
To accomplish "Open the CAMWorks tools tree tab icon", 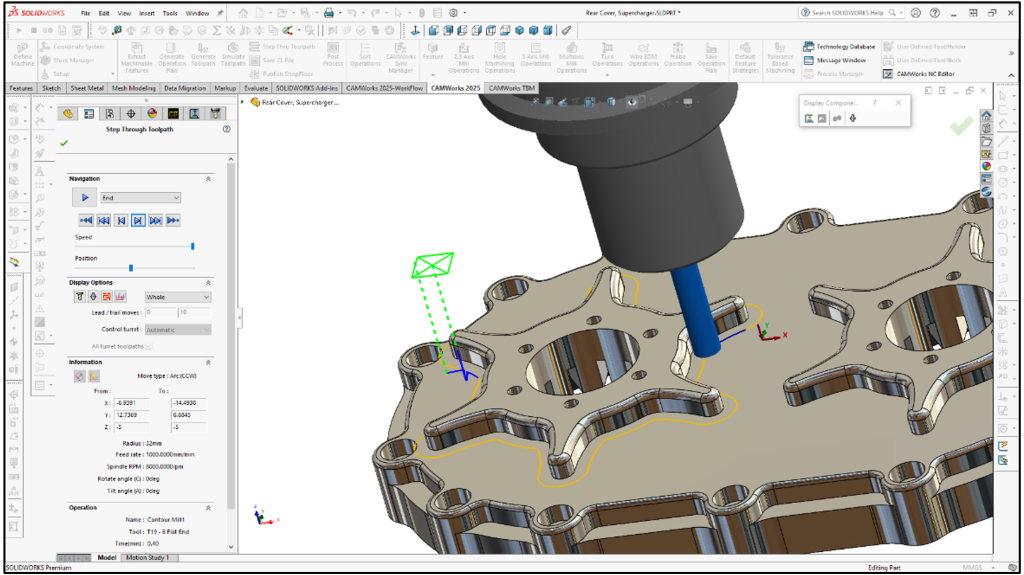I will click(215, 114).
